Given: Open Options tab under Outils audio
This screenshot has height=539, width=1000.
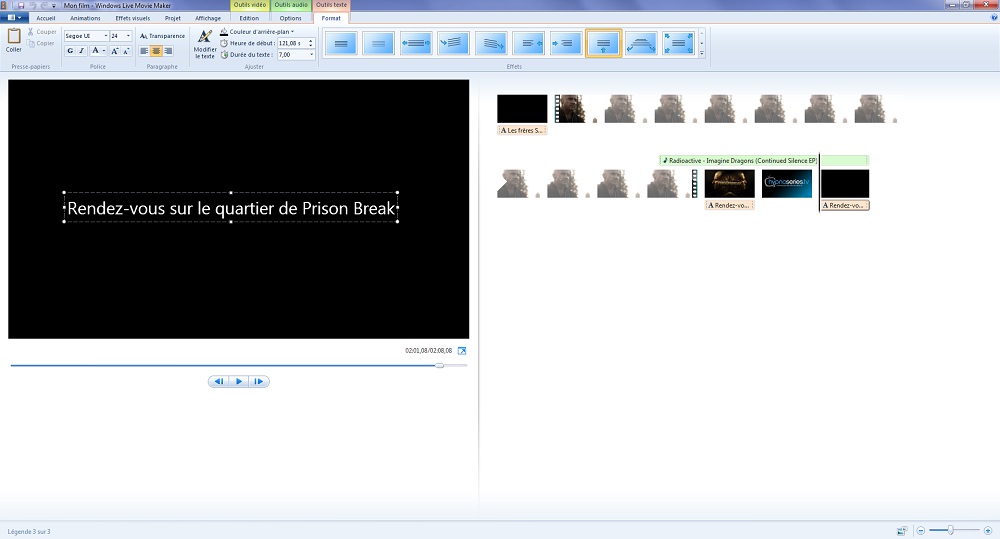Looking at the screenshot, I should click(x=290, y=18).
